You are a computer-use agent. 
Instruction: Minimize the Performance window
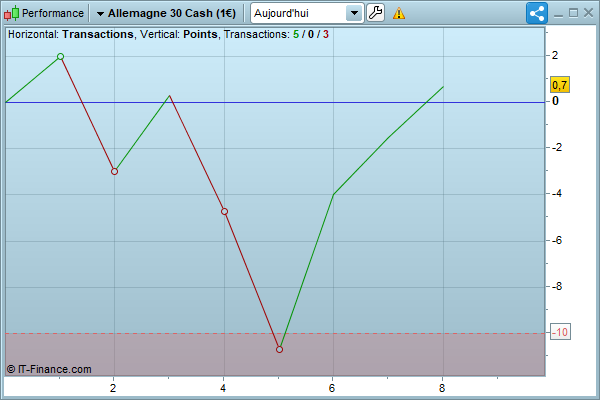(558, 14)
